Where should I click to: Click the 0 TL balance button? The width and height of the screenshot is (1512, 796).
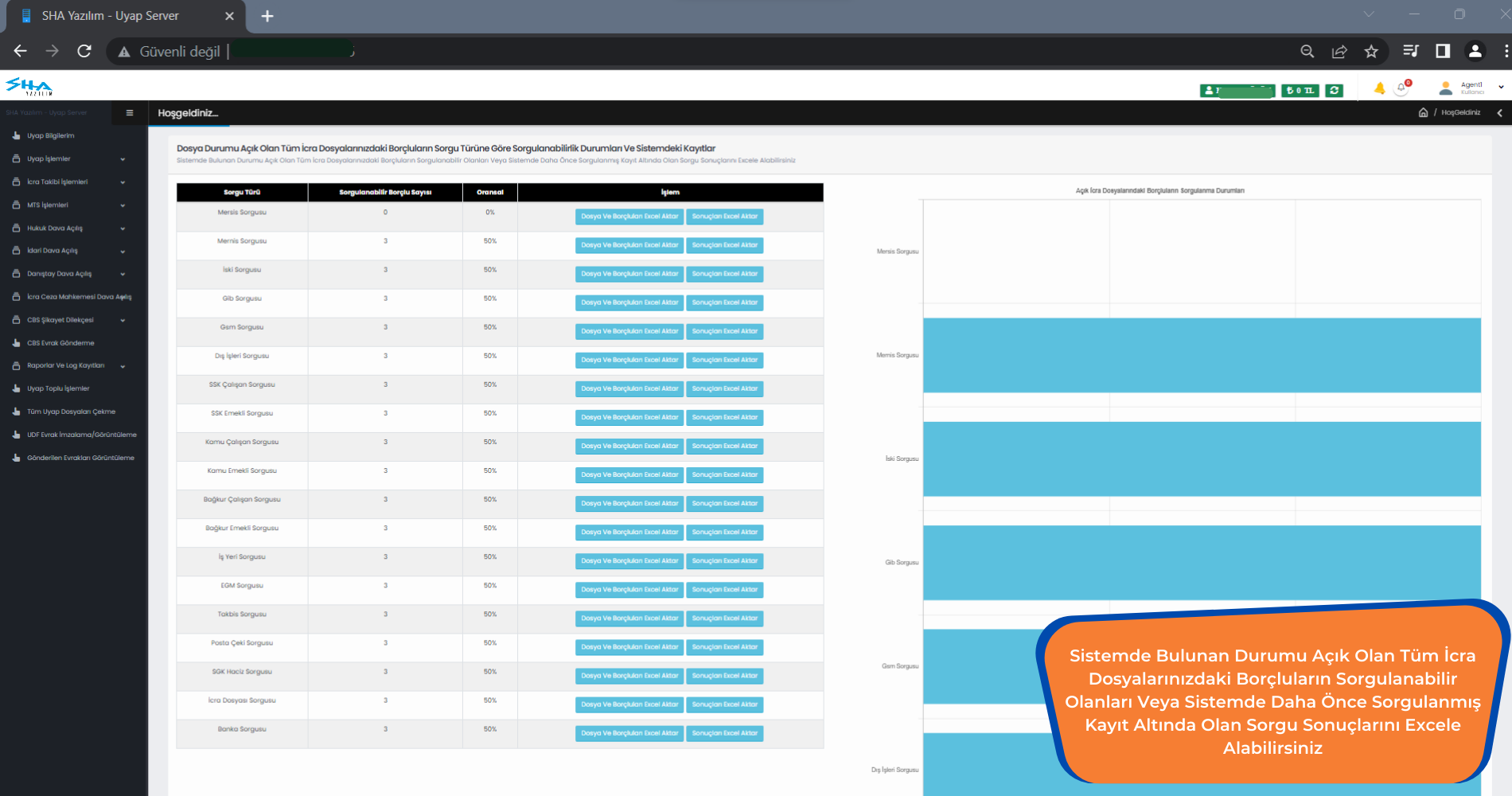[x=1301, y=91]
